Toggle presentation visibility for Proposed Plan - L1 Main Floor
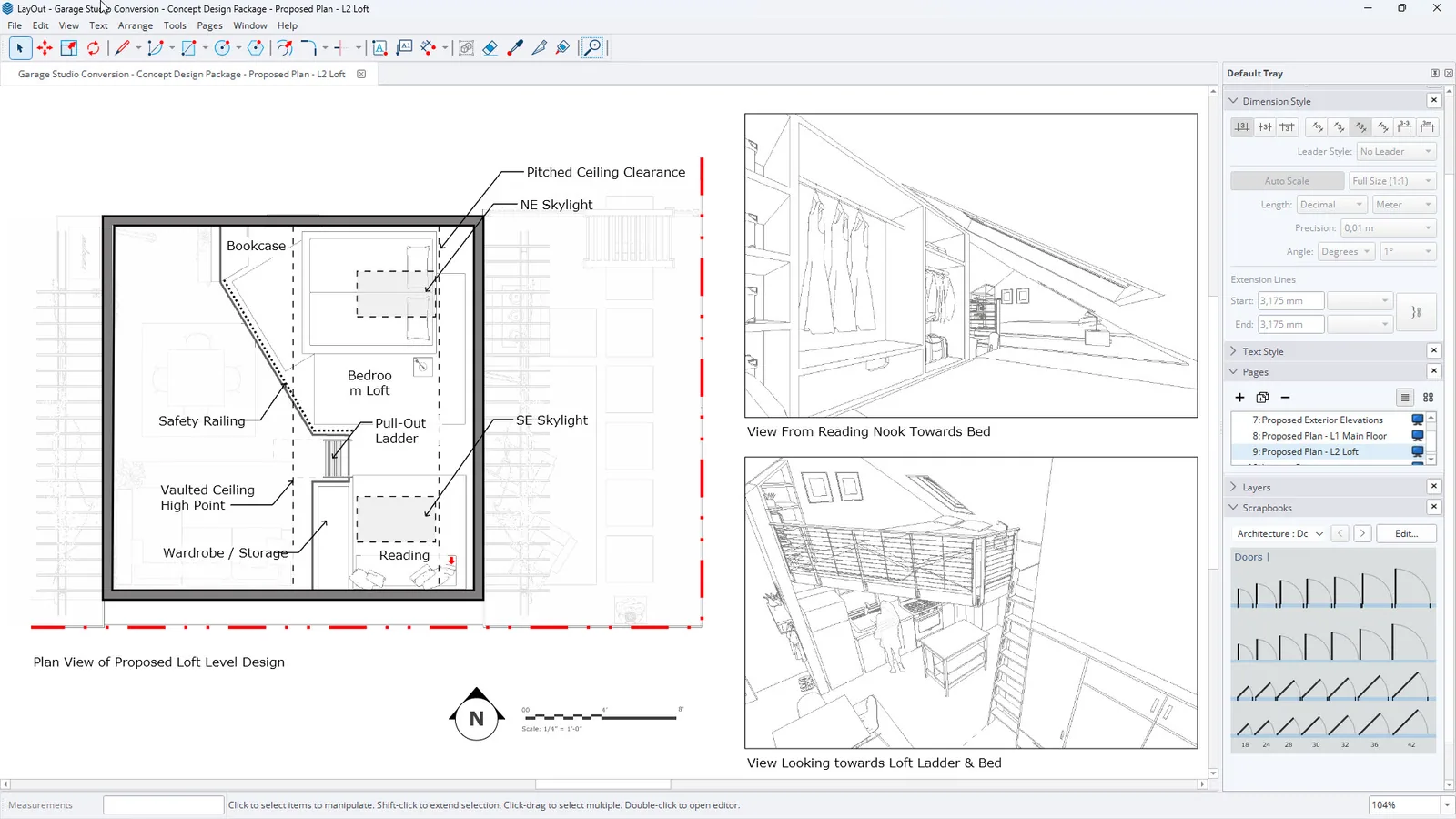This screenshot has height=819, width=1456. tap(1417, 436)
